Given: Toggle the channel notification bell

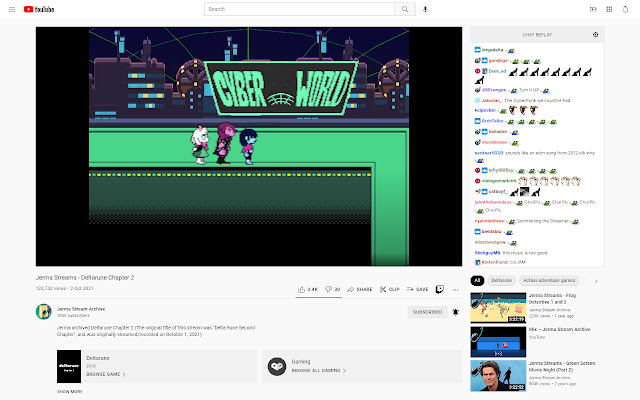Looking at the screenshot, I should pos(455,312).
